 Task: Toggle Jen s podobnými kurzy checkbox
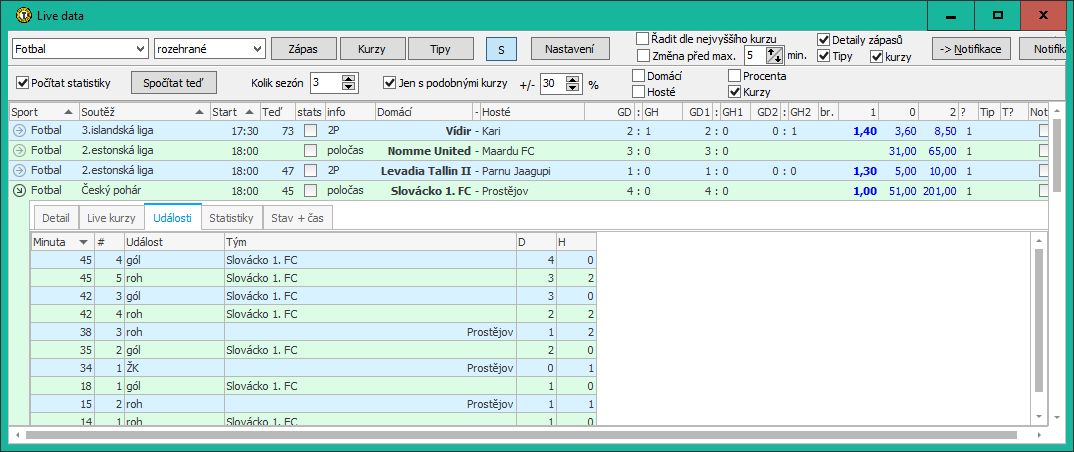[x=390, y=84]
